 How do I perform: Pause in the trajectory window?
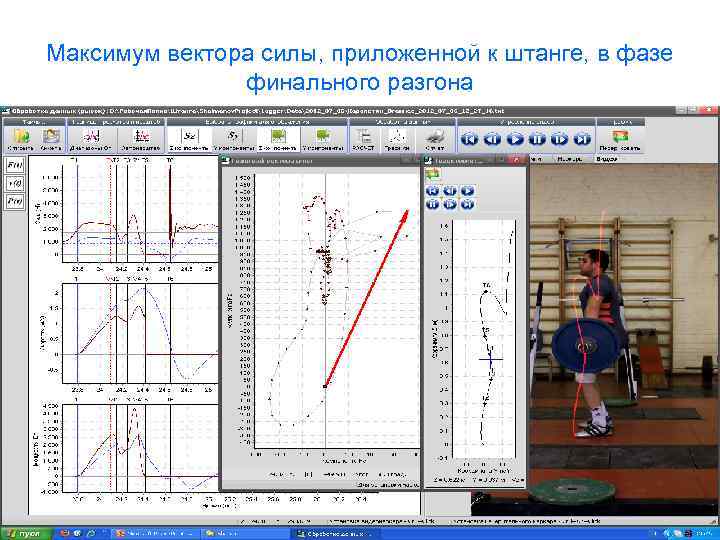pos(432,204)
